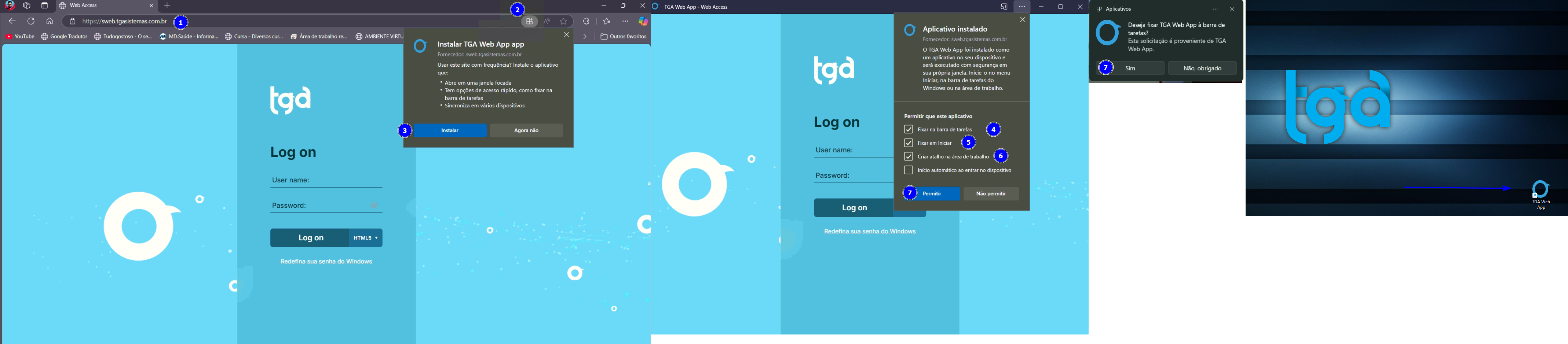Open the Outros favoritos folder
This screenshot has height=344, width=1568.
pos(623,37)
